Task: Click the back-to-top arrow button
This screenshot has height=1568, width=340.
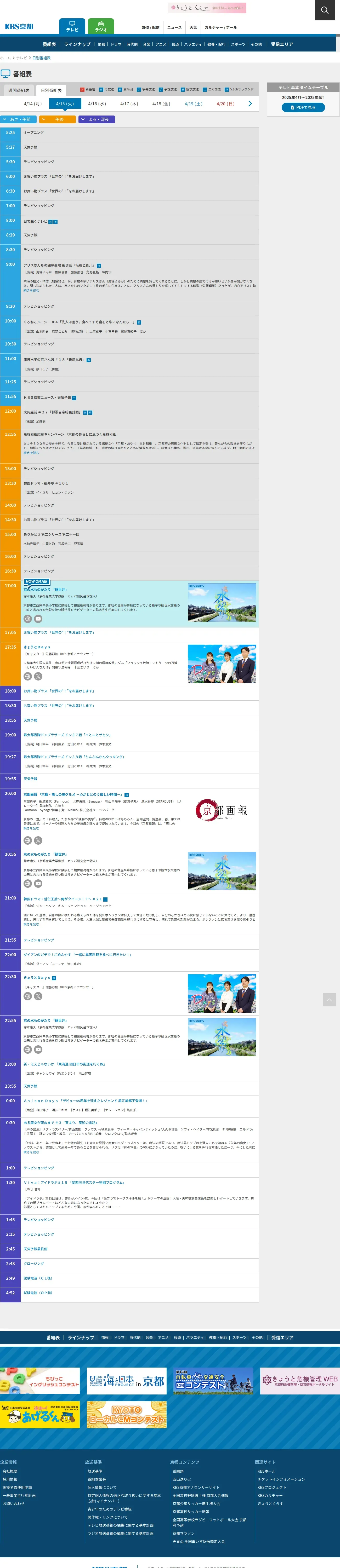Action: pyautogui.click(x=329, y=1000)
